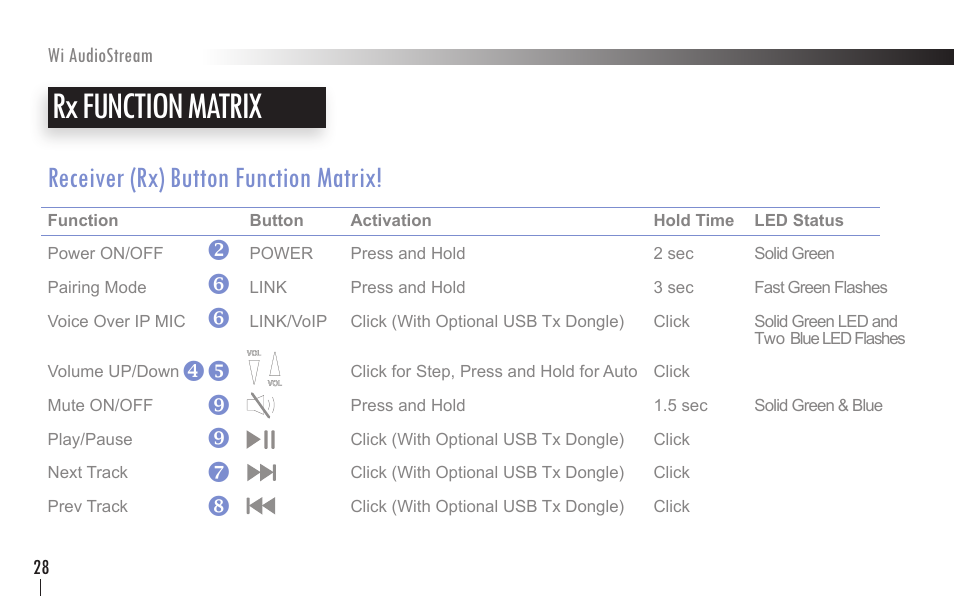This screenshot has width=954, height=597.
Task: Select the page number 28
Action: click(x=41, y=566)
